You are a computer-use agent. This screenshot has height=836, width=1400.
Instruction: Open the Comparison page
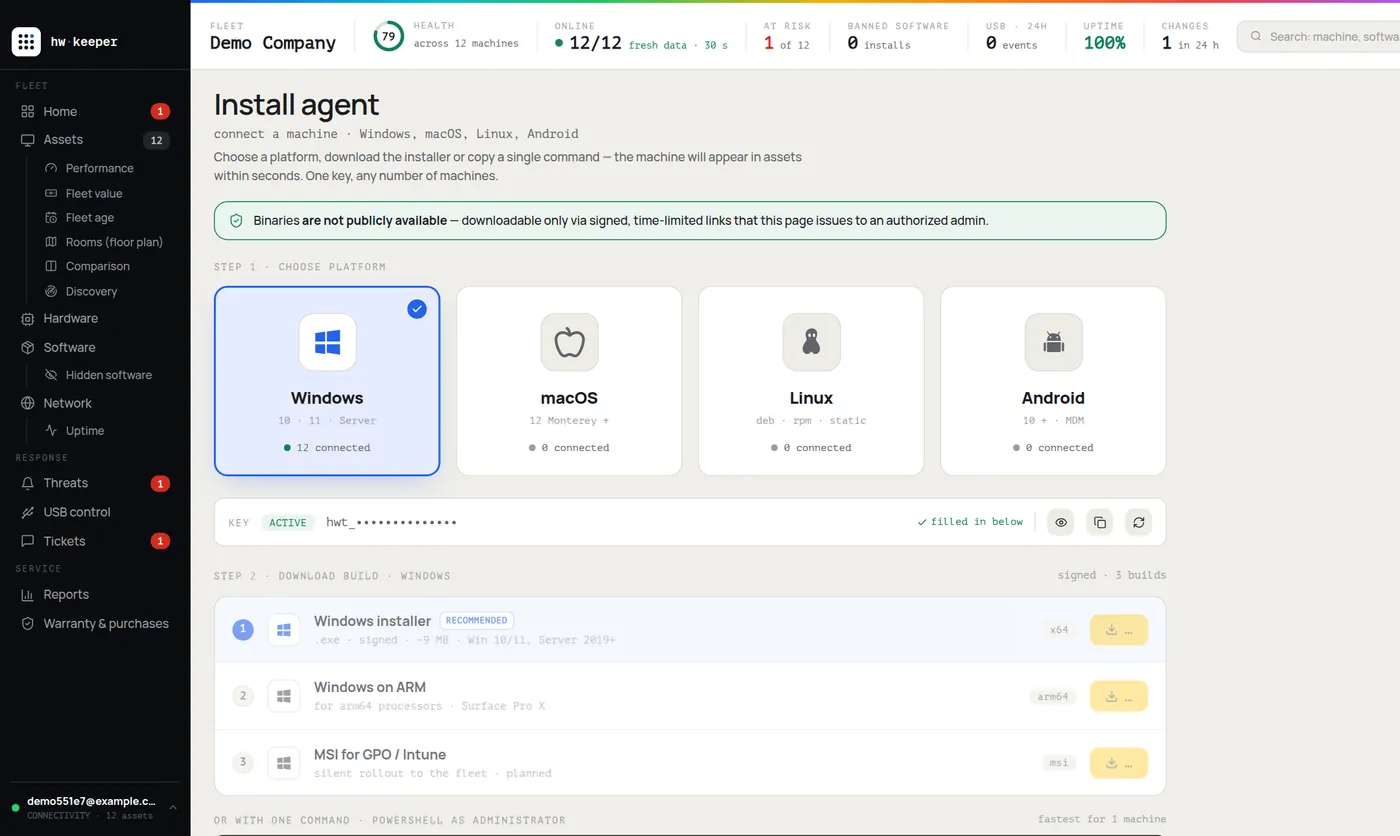[98, 266]
